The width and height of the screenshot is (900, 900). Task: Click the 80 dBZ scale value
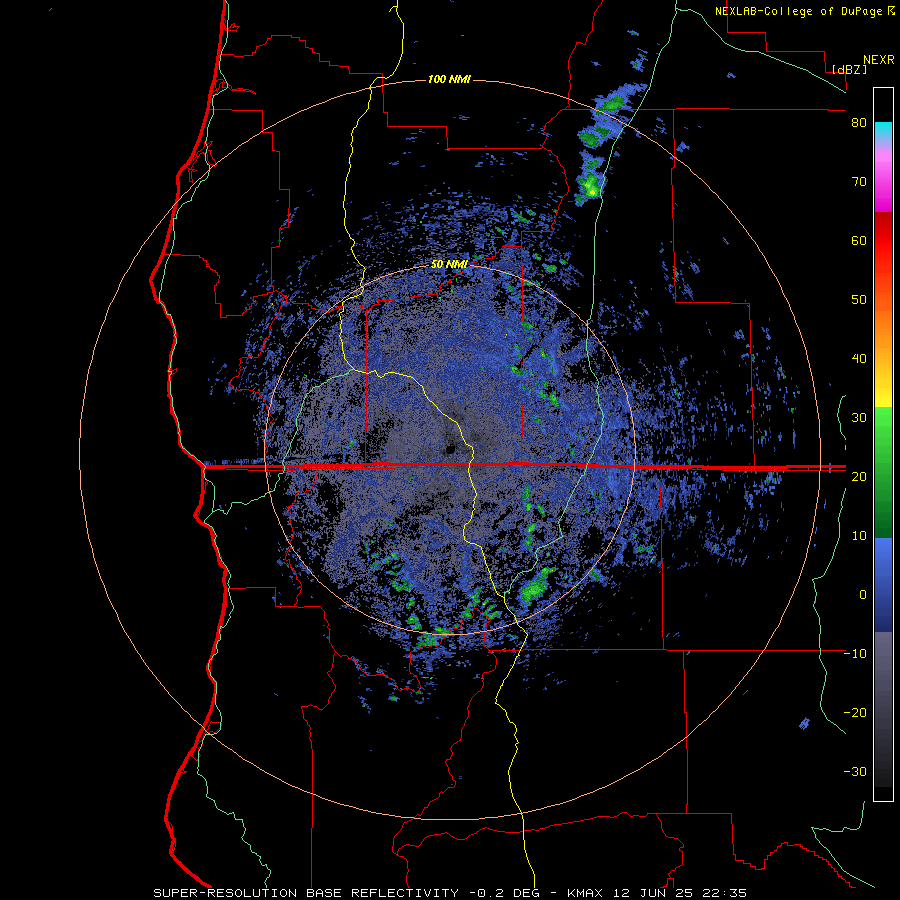[x=859, y=123]
